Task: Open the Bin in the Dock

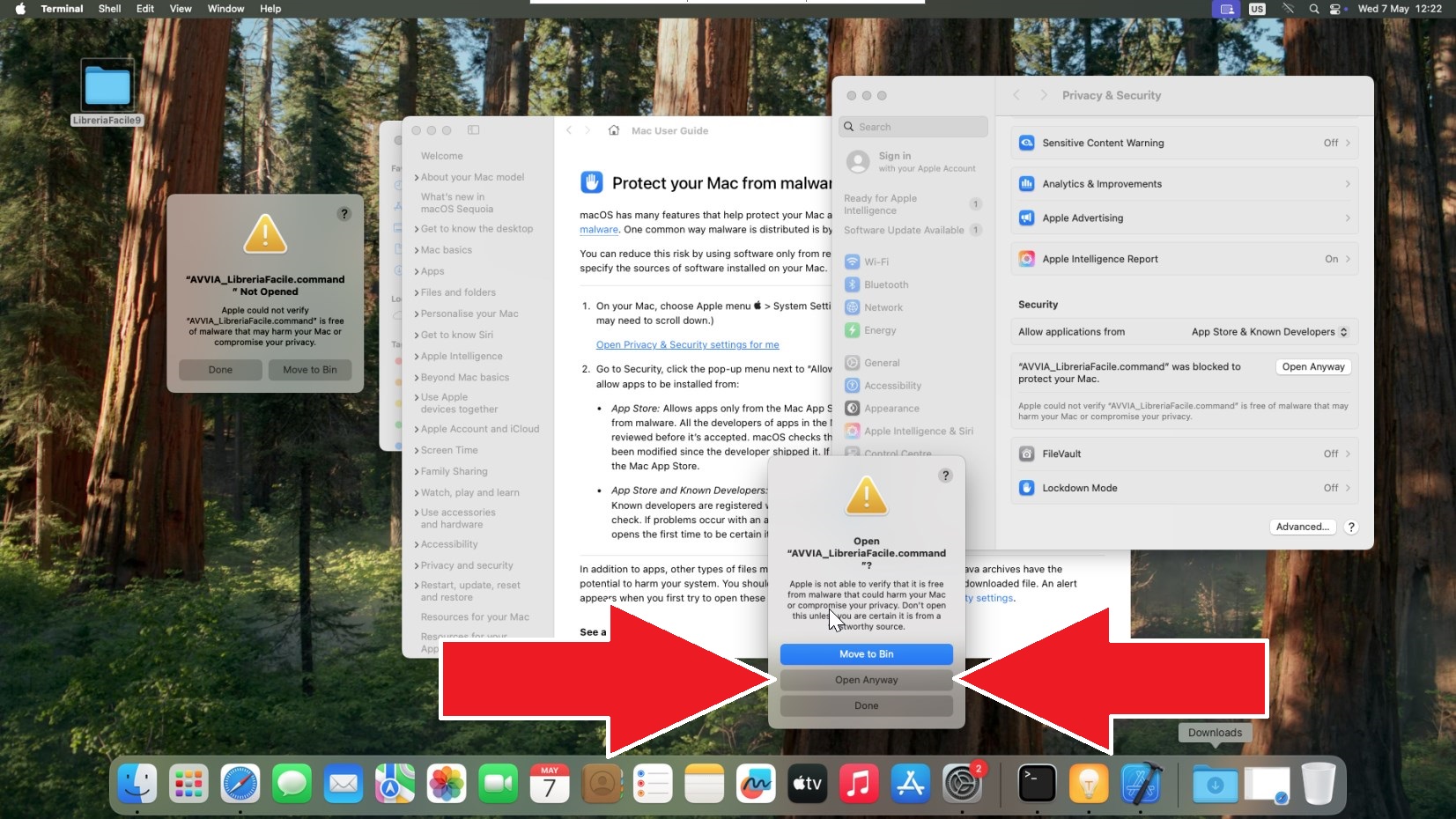Action: [1318, 783]
